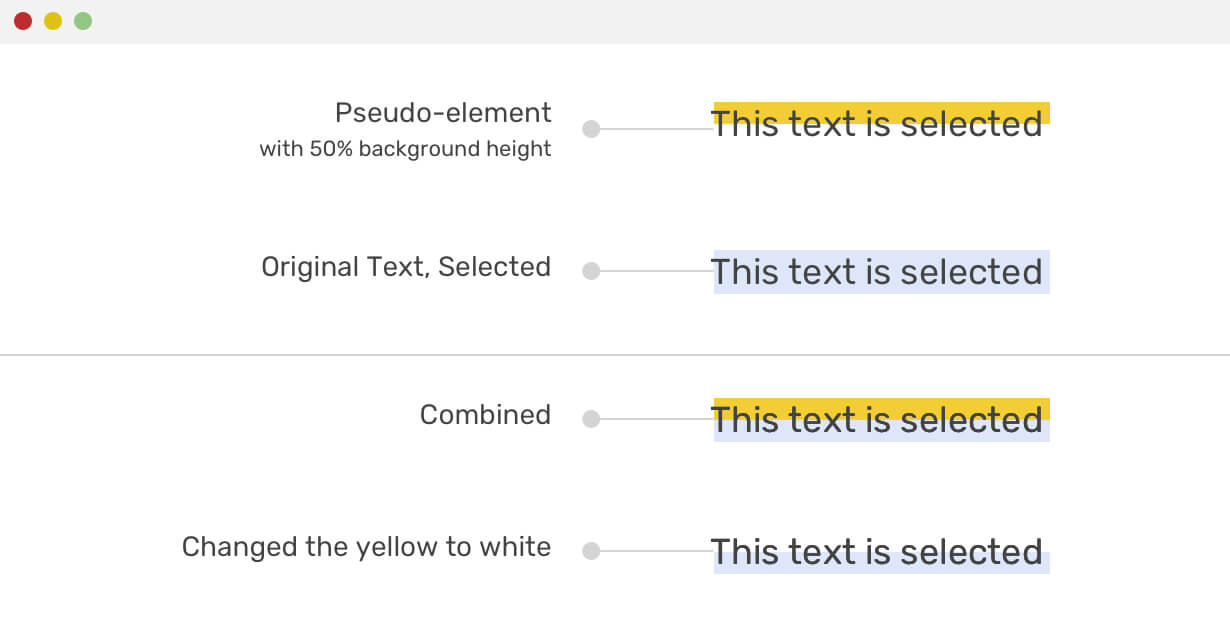Click the sample text with only lower blue highlight
Viewport: 1230px width, 630px height.
click(x=877, y=552)
